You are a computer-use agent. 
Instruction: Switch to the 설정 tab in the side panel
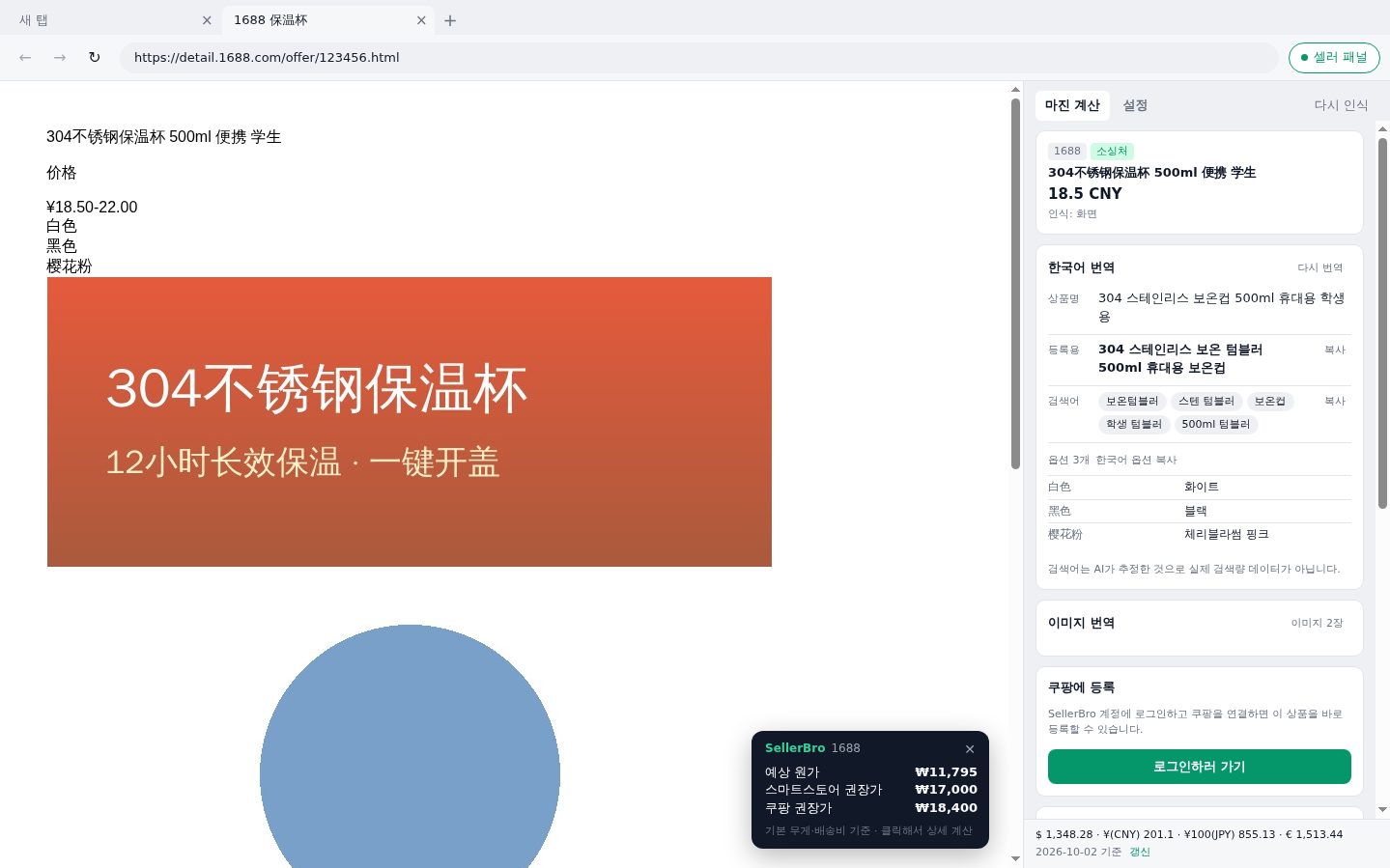(1135, 105)
